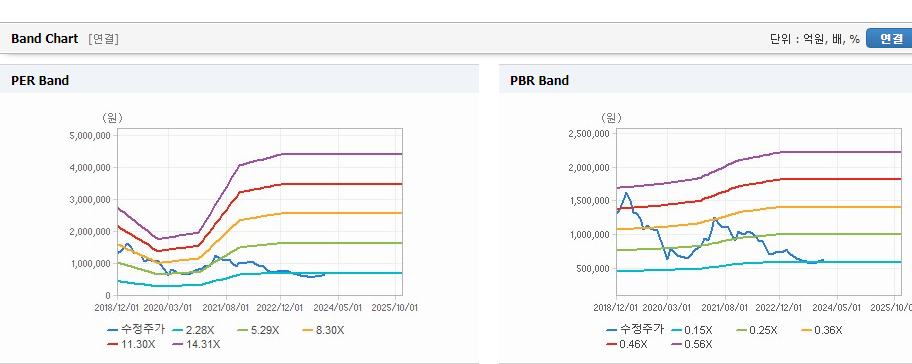Toggle the 11.30X legend entry
This screenshot has width=912, height=364.
[x=131, y=344]
